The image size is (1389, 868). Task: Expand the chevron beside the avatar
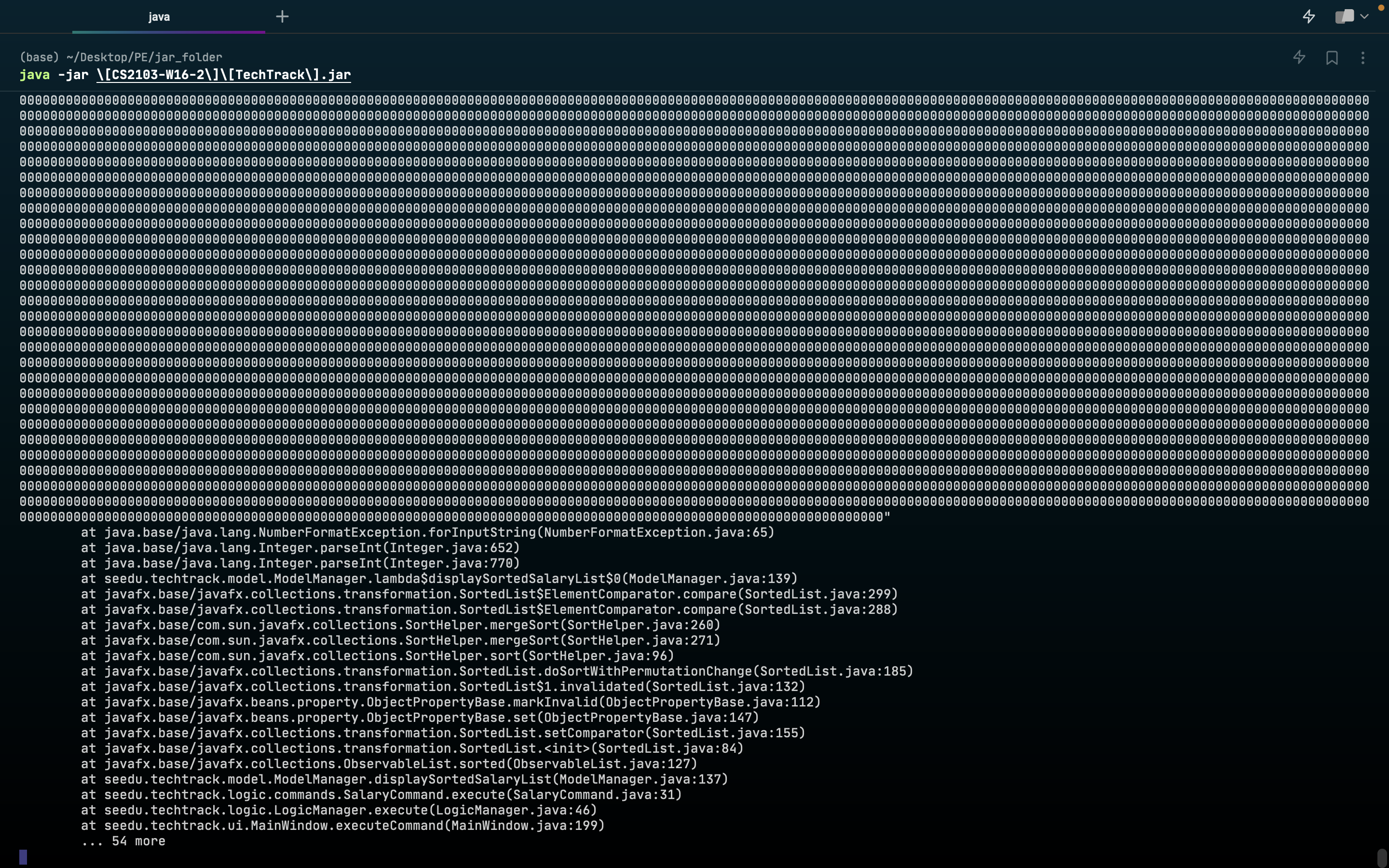click(1365, 17)
